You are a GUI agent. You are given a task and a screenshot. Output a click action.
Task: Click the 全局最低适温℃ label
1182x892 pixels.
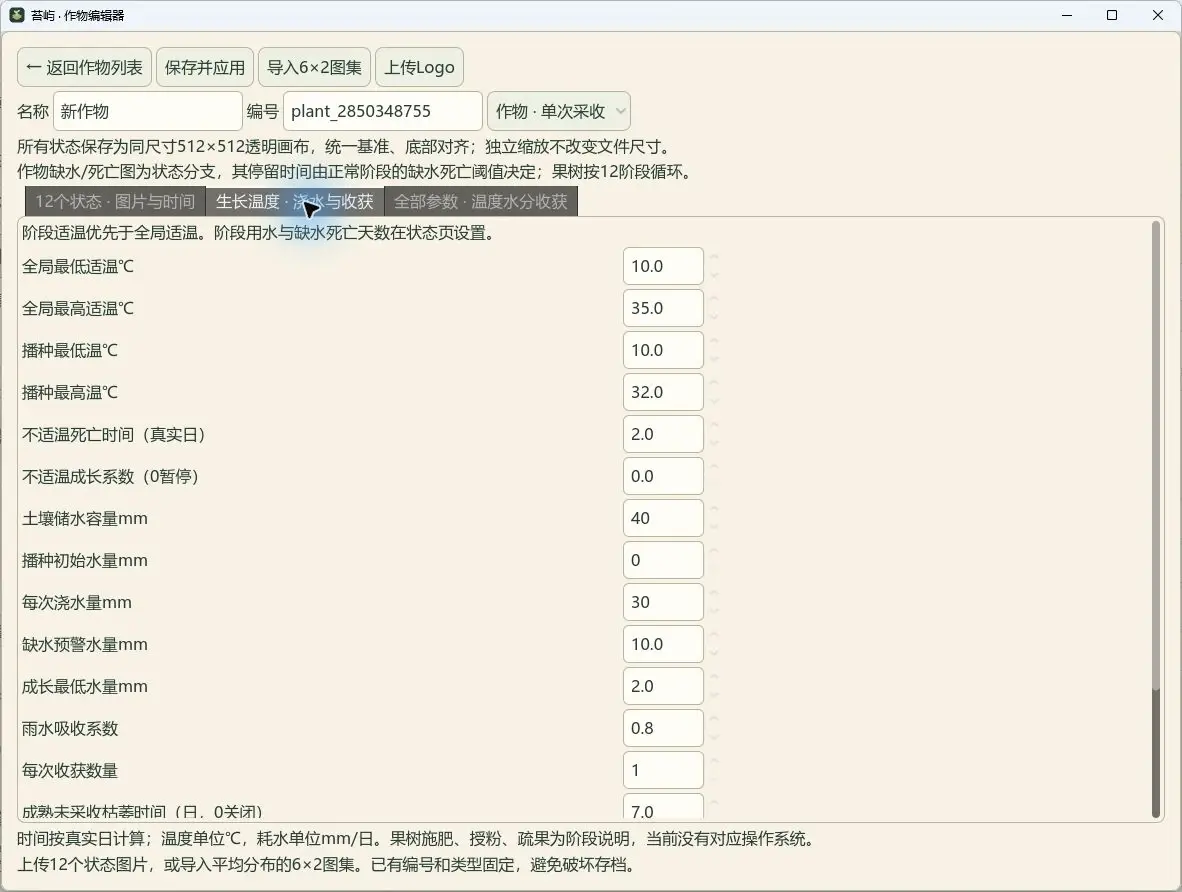pyautogui.click(x=78, y=266)
